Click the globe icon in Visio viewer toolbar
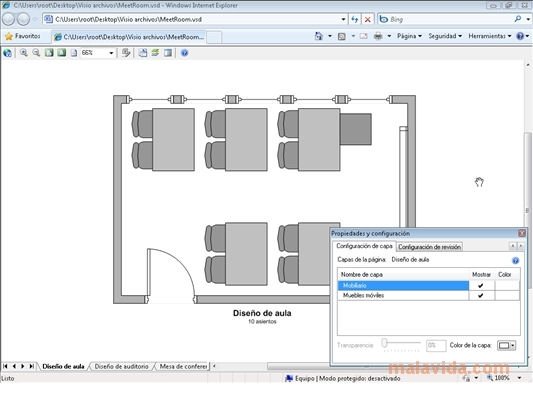Viewport: 533px width, 399px height. point(7,53)
